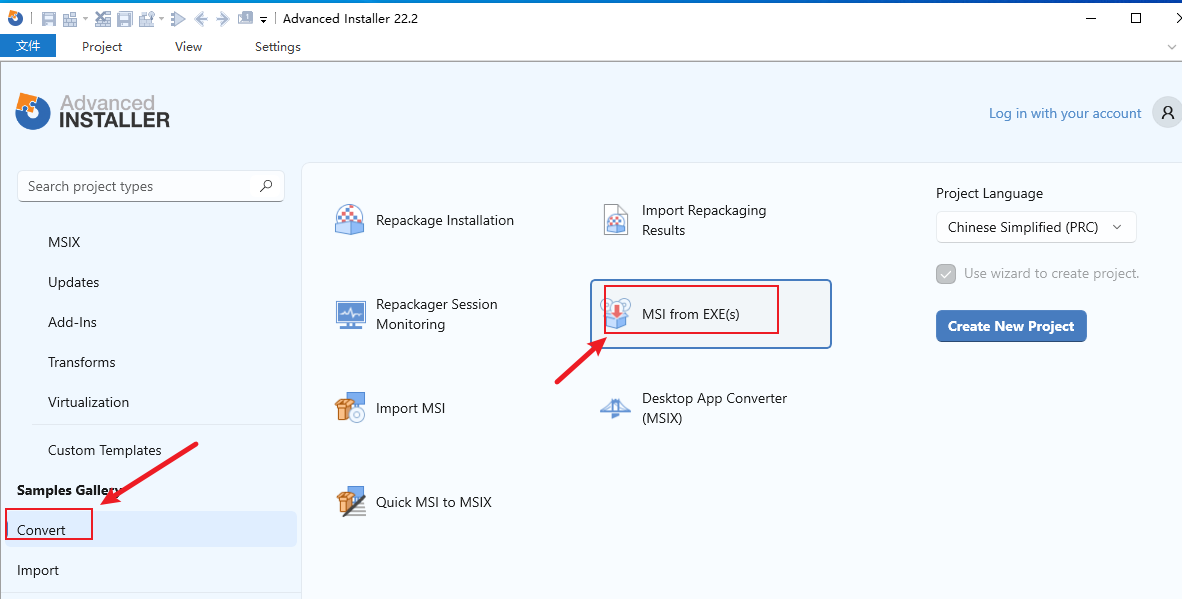Image resolution: width=1182 pixels, height=599 pixels.
Task: Click the bricks-with-pin icon in quick access toolbar
Action: pos(147,19)
